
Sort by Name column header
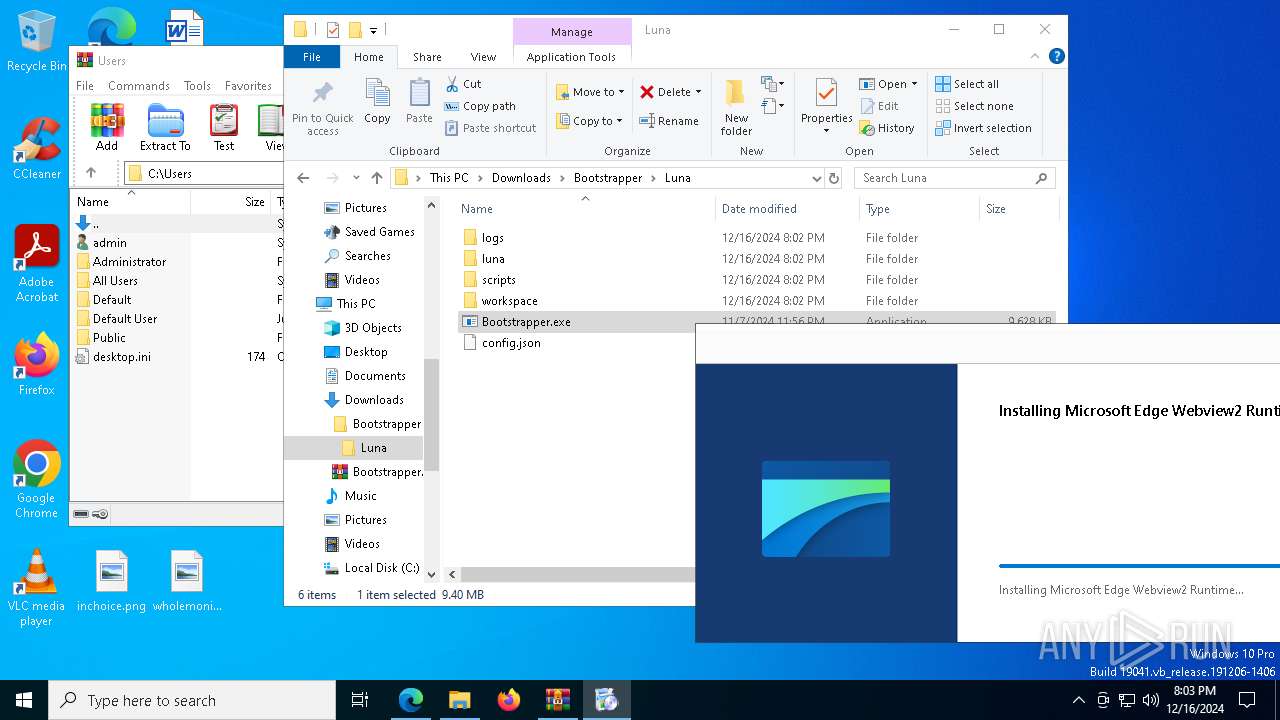coord(477,209)
